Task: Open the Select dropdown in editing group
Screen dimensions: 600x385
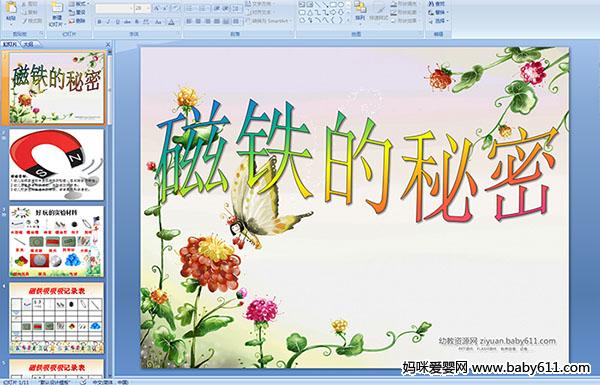Action: pos(438,21)
